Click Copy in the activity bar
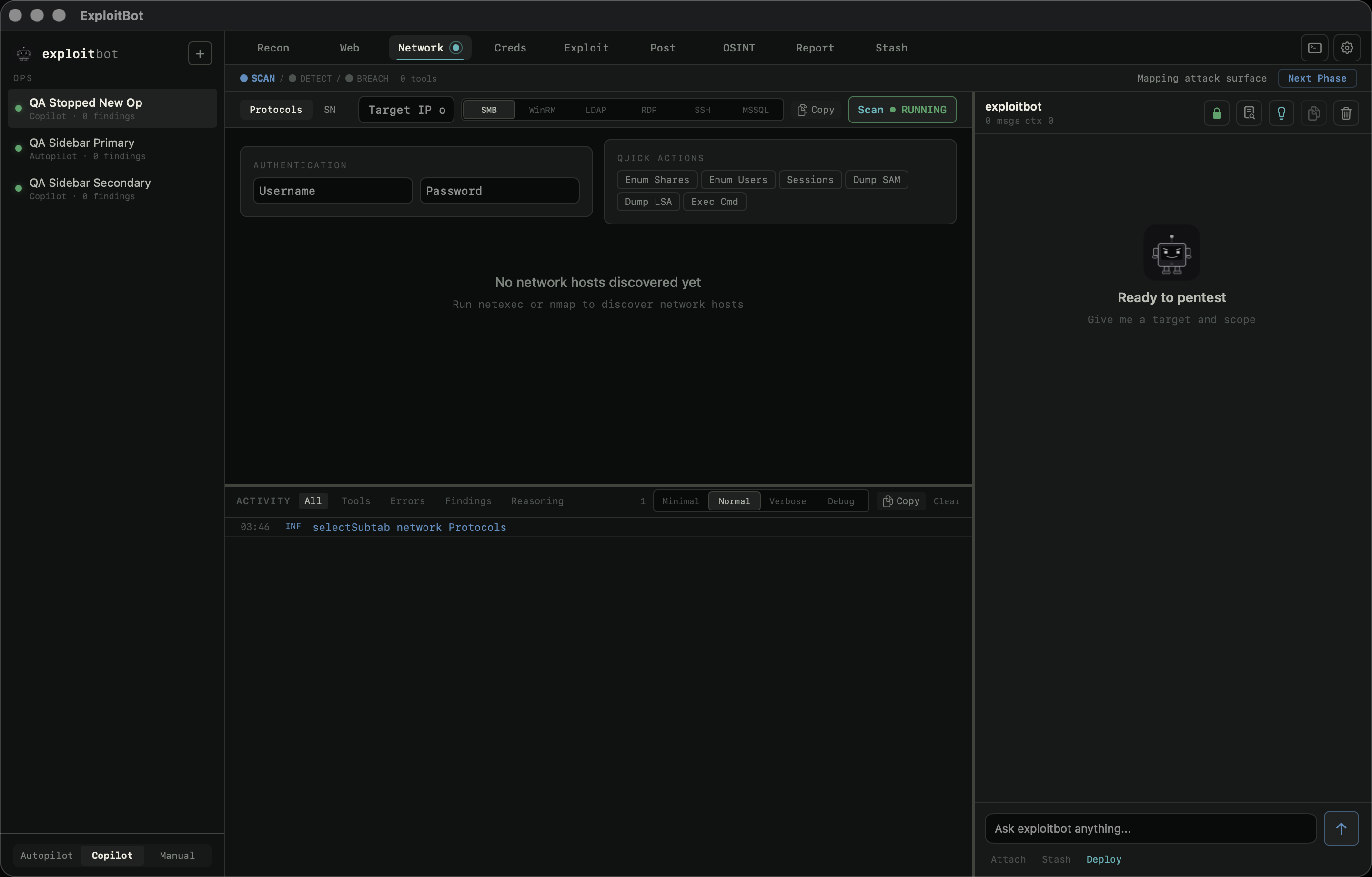The width and height of the screenshot is (1372, 877). pos(901,501)
